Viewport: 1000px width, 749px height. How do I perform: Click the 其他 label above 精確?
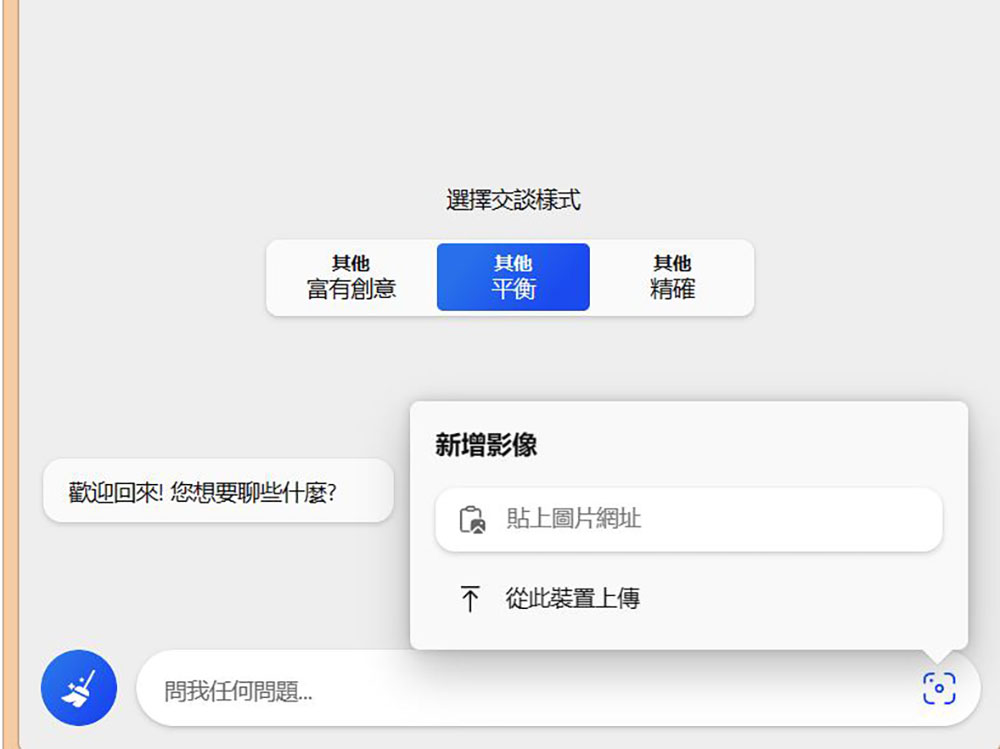[672, 263]
